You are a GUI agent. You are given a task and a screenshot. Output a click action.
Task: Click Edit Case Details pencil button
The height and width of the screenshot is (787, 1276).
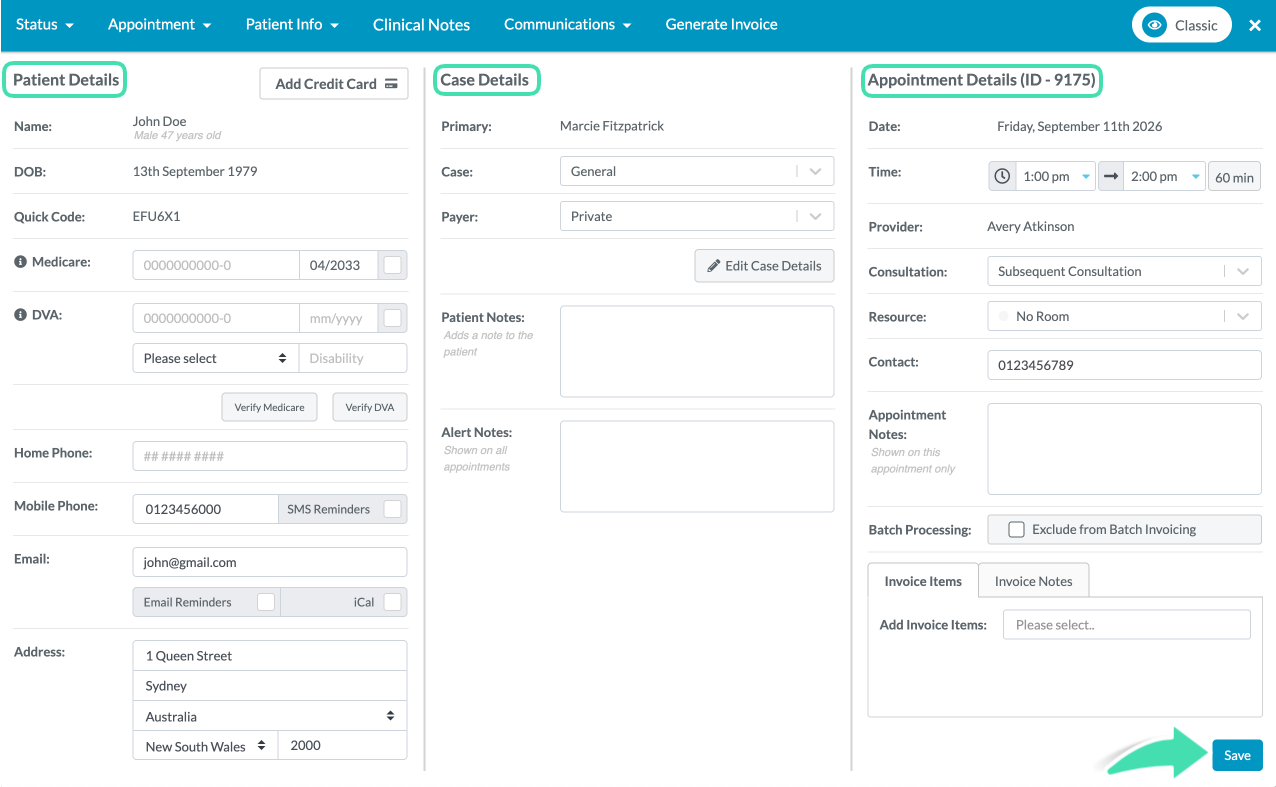click(x=764, y=266)
